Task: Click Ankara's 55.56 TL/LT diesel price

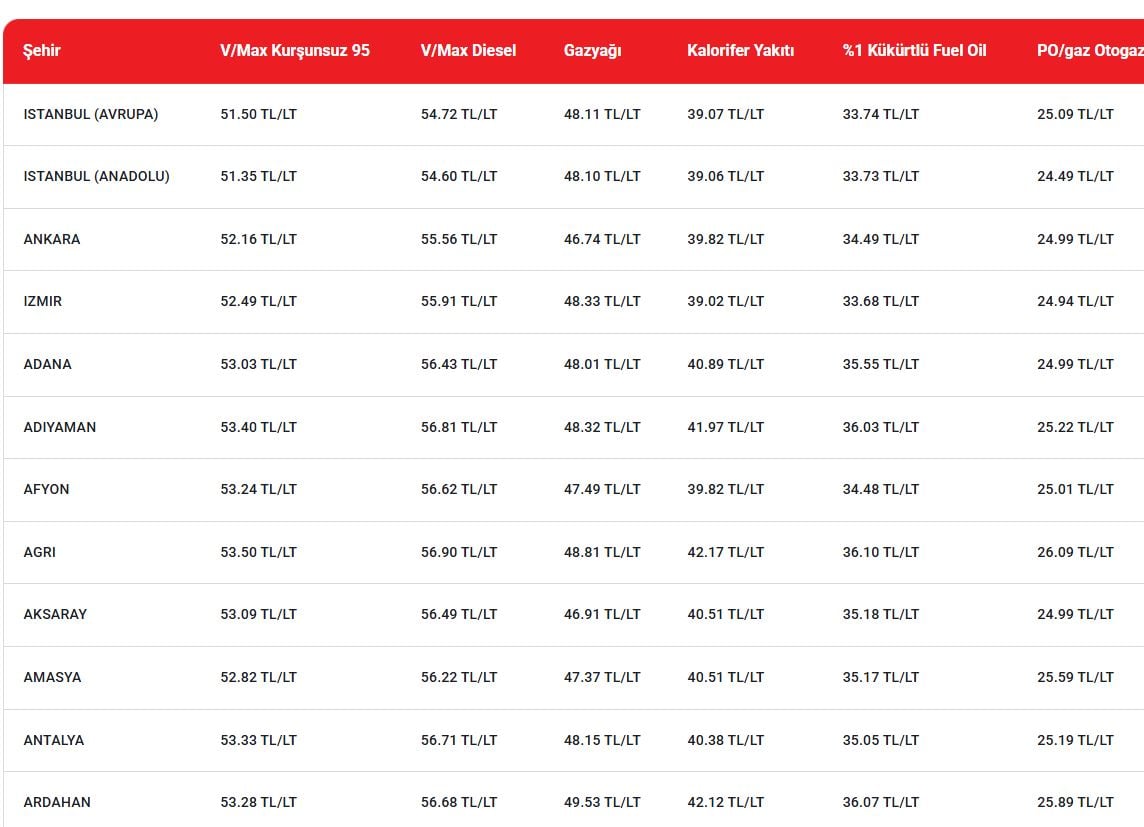Action: [x=459, y=239]
